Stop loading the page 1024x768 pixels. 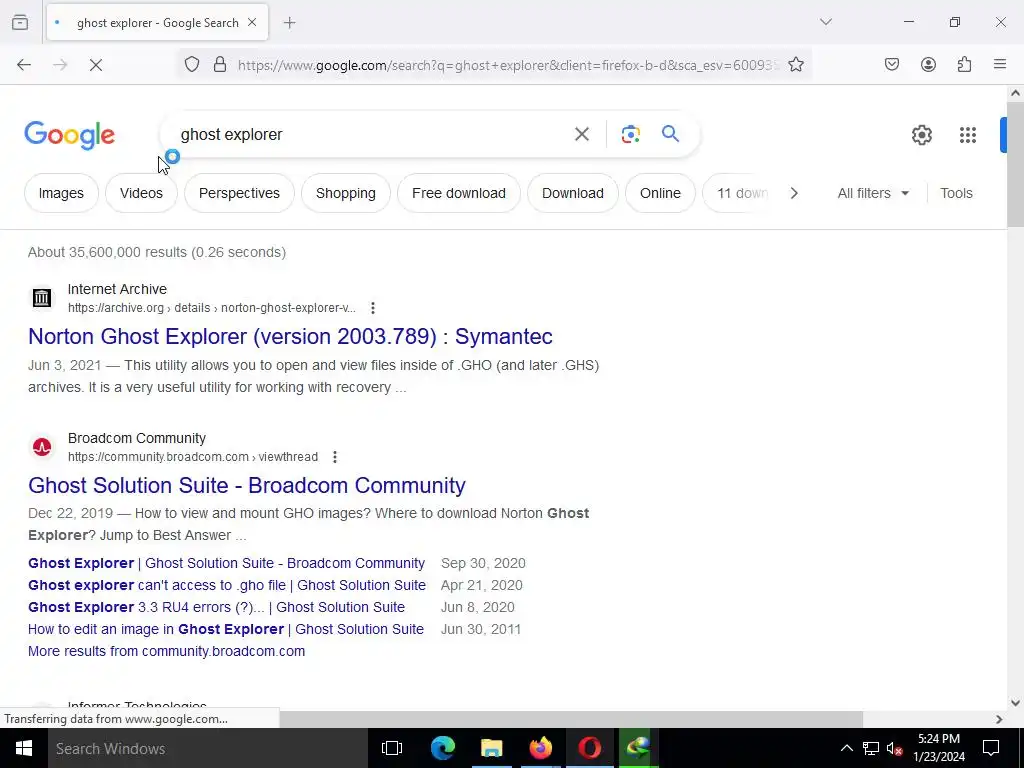95,65
